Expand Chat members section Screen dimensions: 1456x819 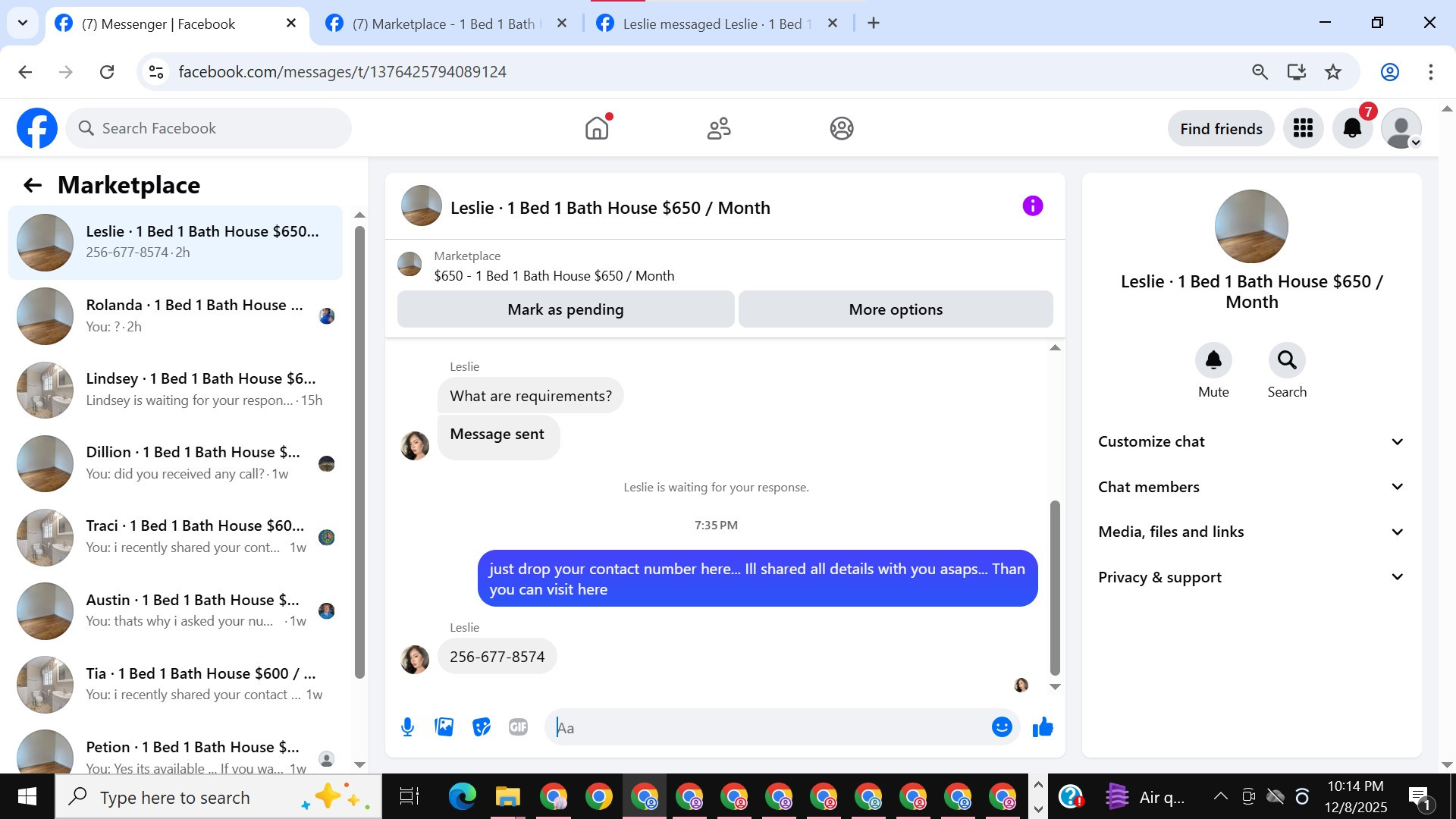[x=1251, y=487]
